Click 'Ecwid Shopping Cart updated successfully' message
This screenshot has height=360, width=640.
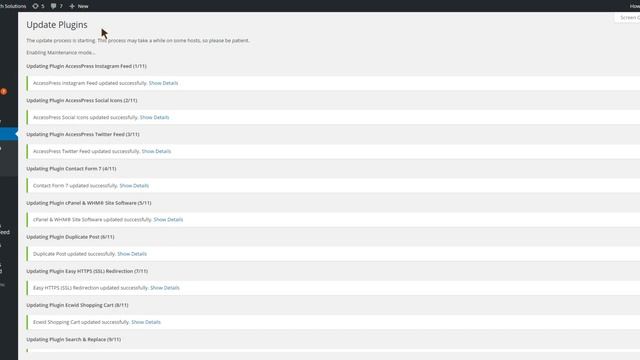(81, 322)
